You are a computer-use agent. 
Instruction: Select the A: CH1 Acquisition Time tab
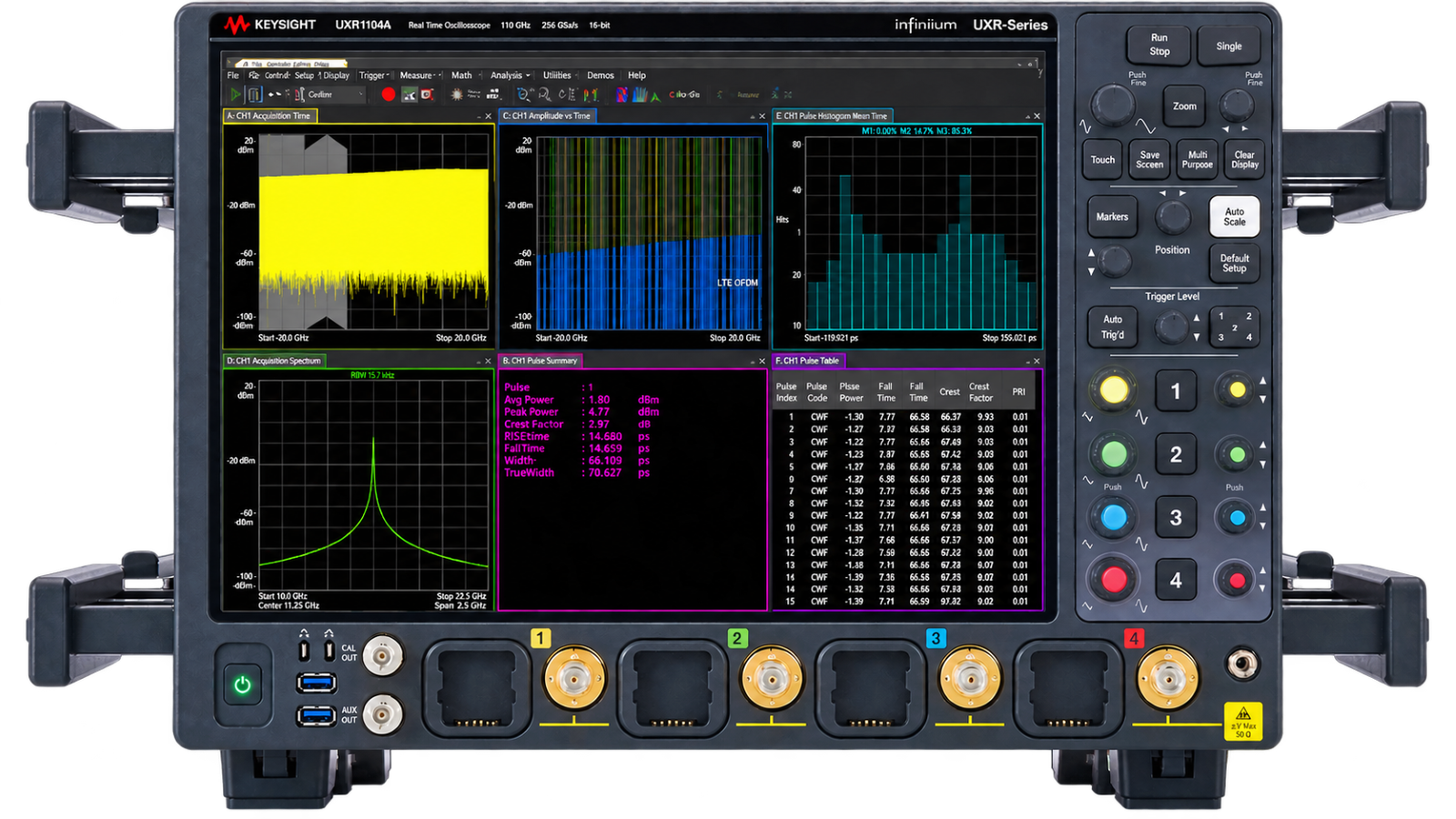click(269, 116)
